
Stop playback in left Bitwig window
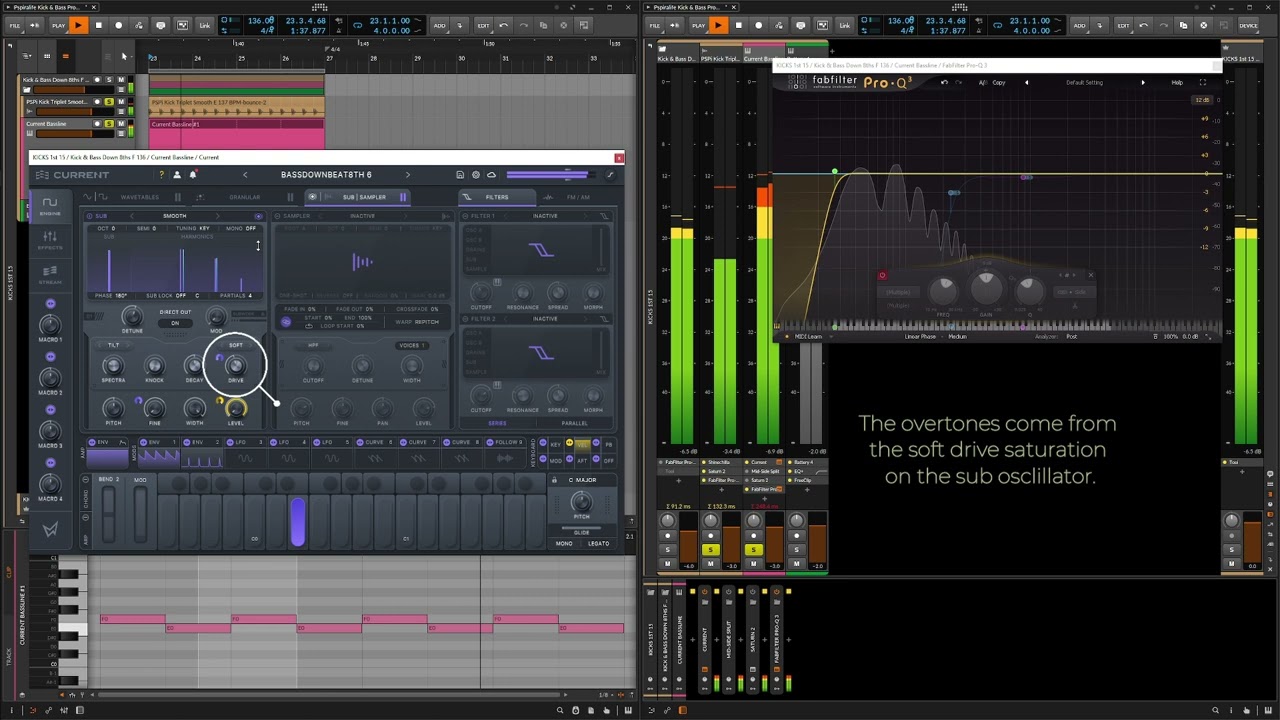98,25
